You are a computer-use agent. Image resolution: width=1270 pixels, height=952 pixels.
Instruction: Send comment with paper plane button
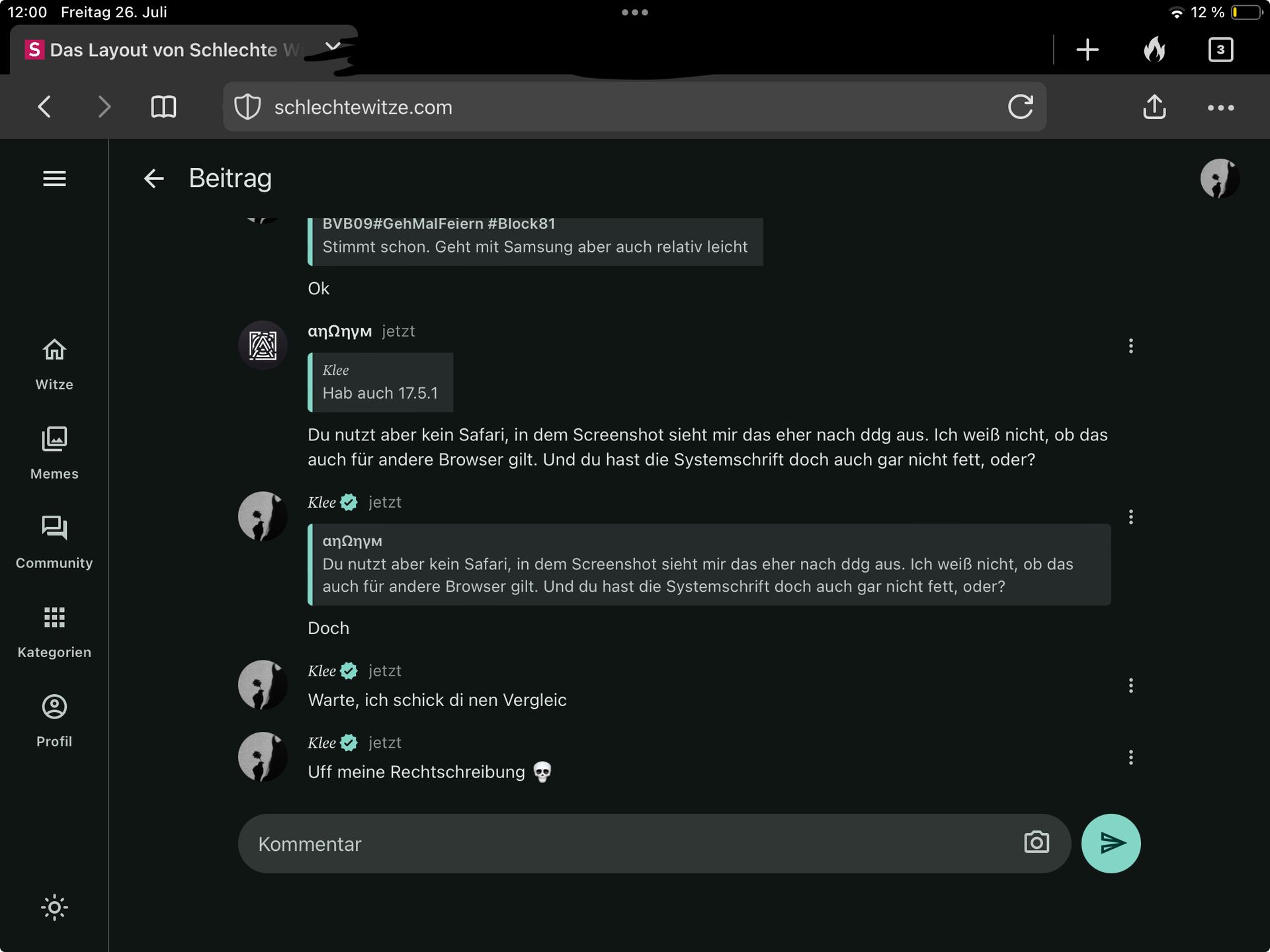(x=1111, y=843)
